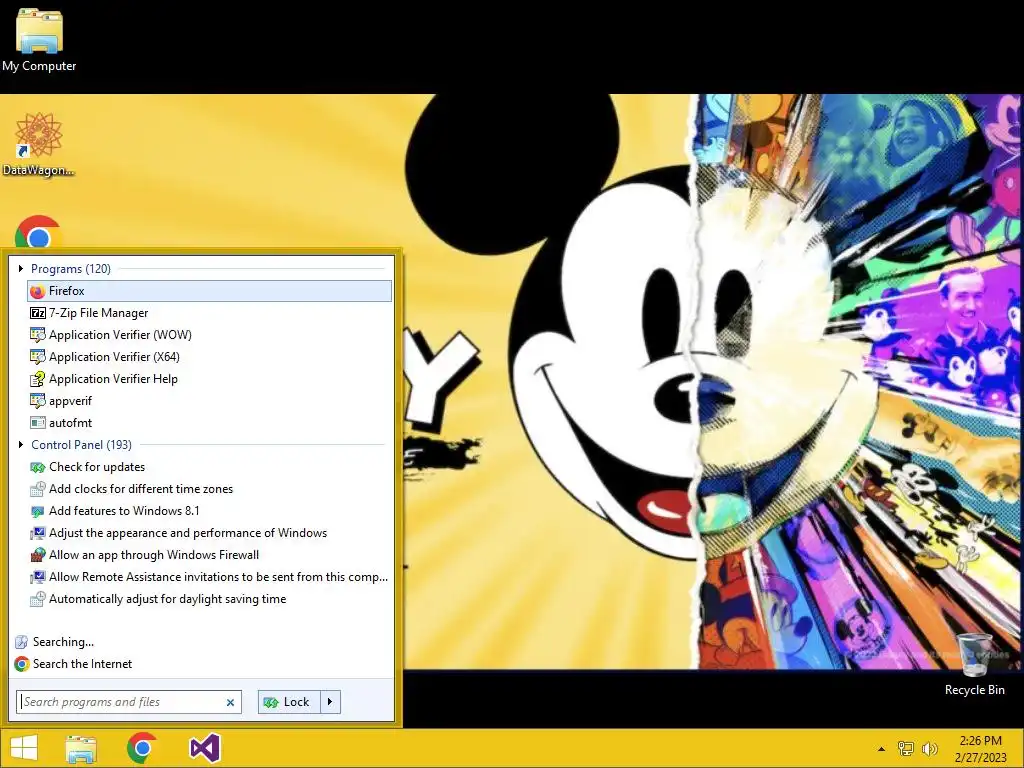
Task: Click the Check for updates icon
Action: point(37,467)
